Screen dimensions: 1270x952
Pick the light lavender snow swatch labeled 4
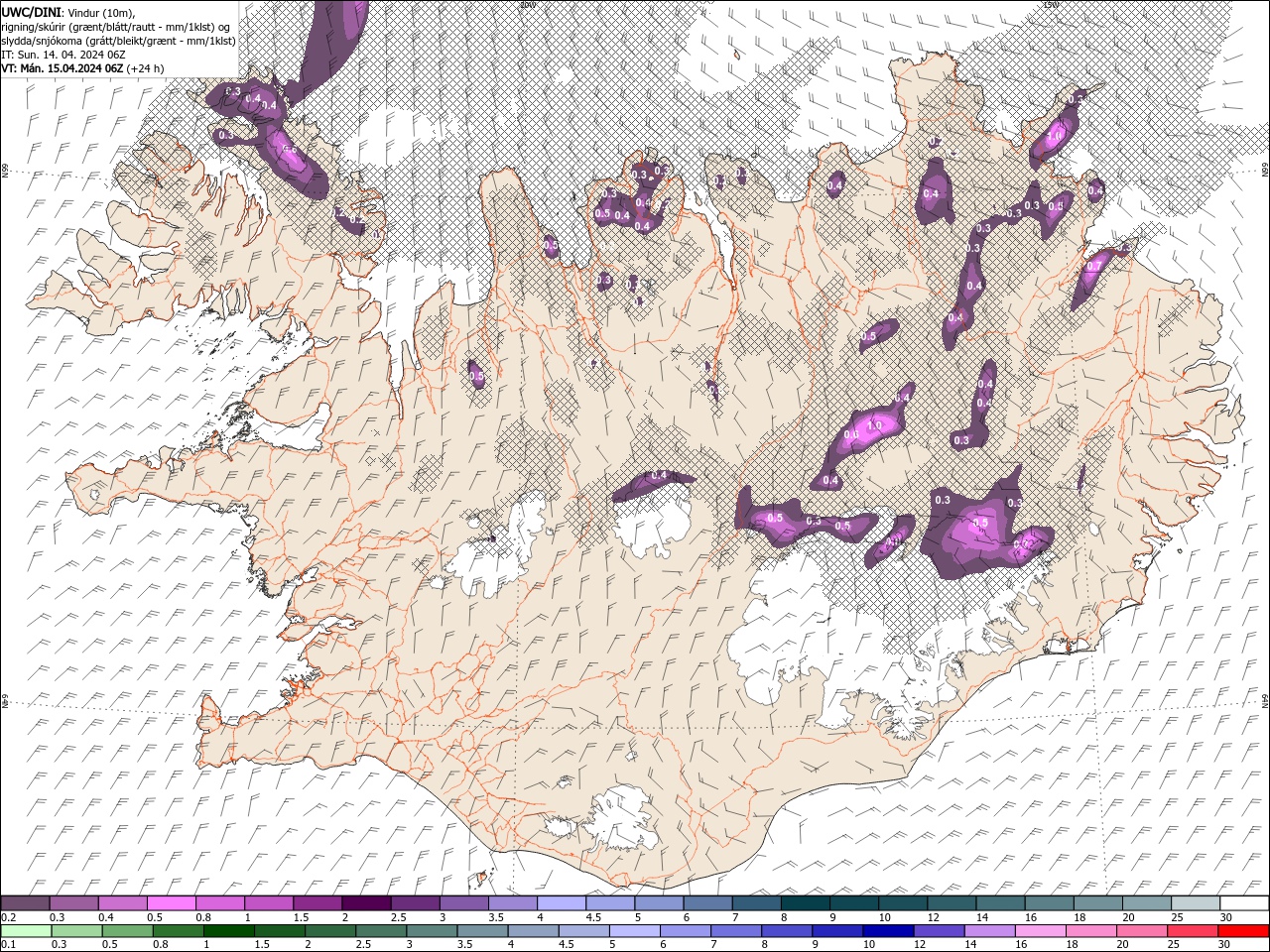[x=561, y=903]
